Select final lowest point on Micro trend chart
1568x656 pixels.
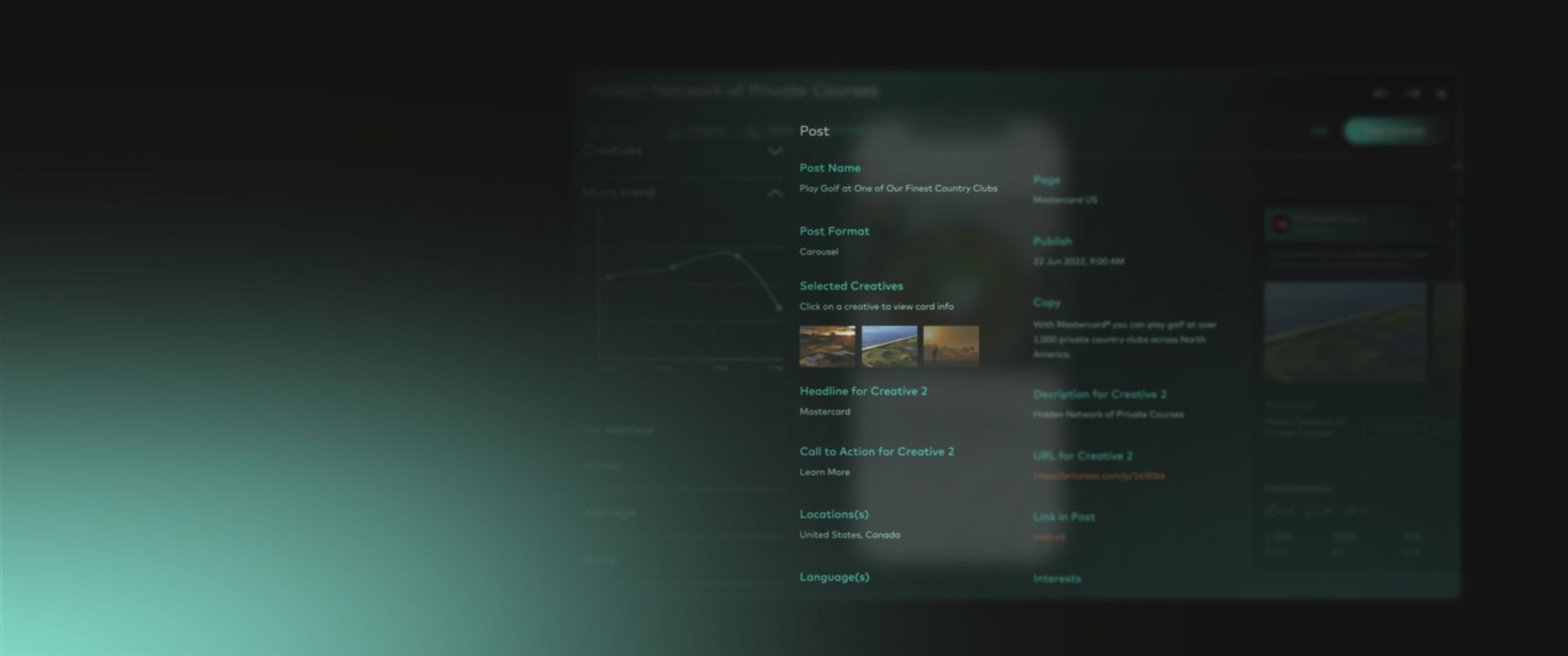[779, 308]
